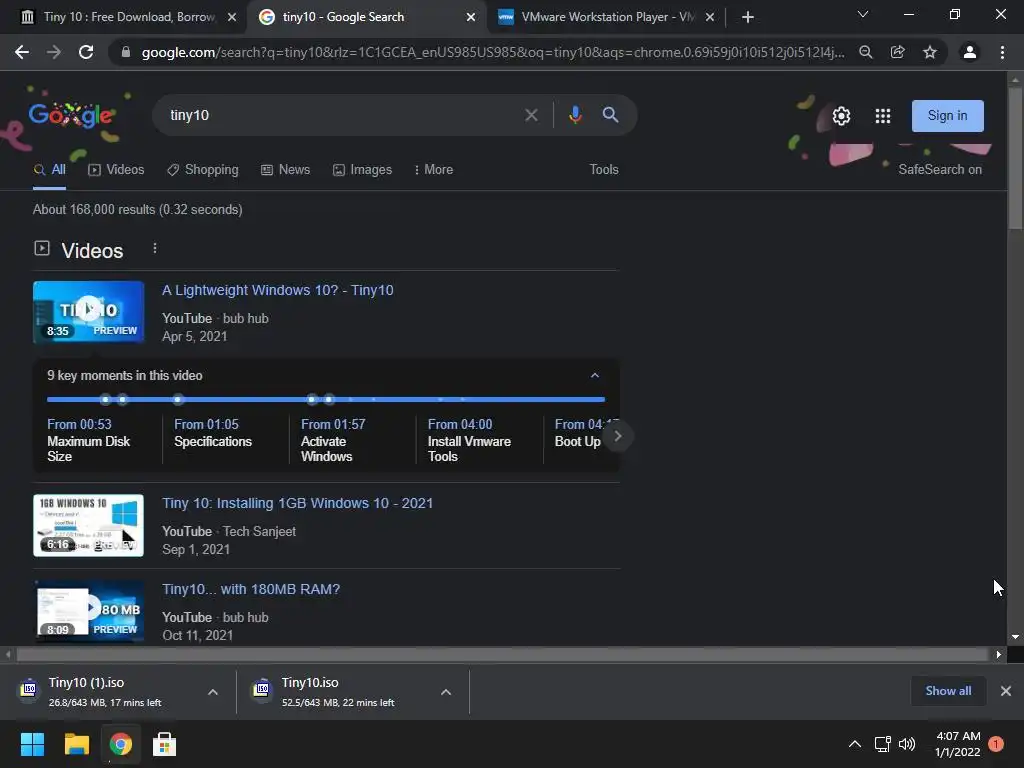Open SafeSearch on settings
1024x768 pixels.
point(940,170)
